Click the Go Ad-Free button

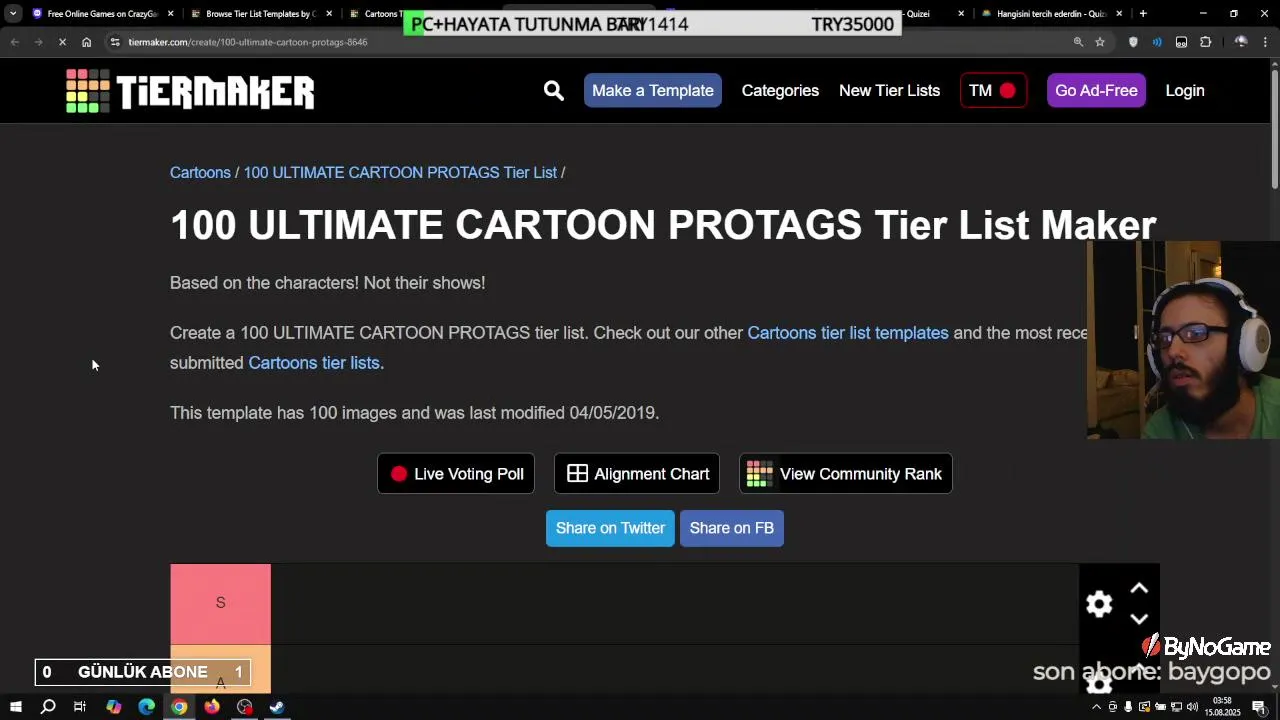pos(1096,91)
